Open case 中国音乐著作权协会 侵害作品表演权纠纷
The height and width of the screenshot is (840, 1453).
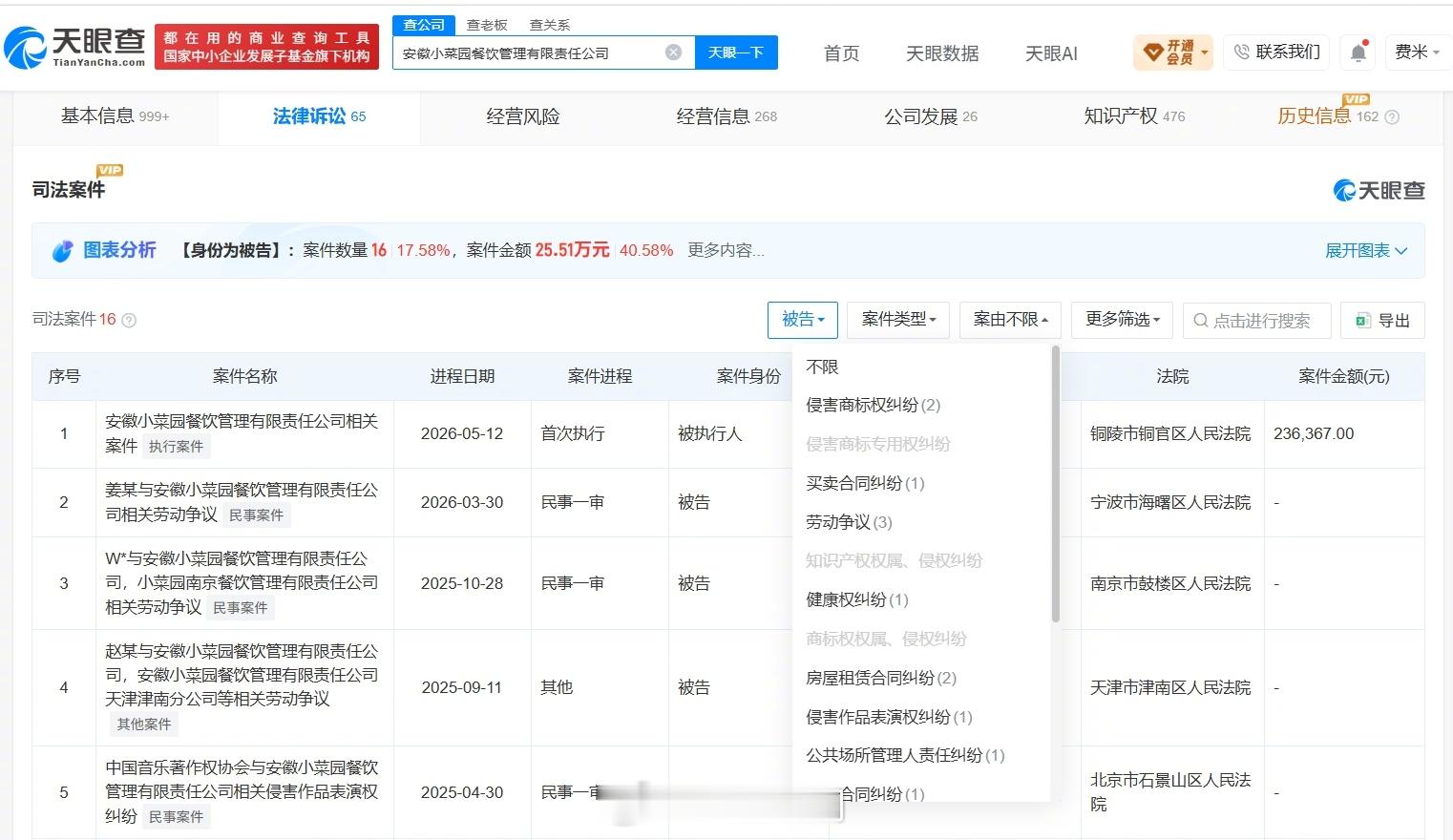point(242,791)
